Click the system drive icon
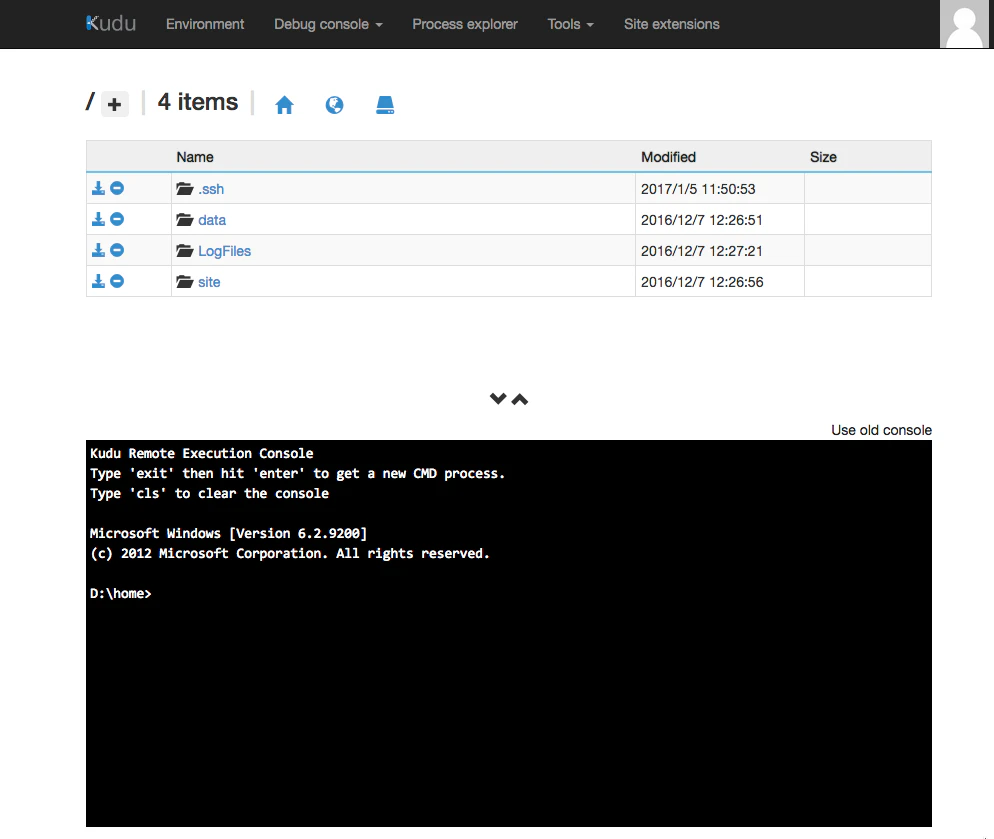The height and width of the screenshot is (839, 994). pos(385,105)
